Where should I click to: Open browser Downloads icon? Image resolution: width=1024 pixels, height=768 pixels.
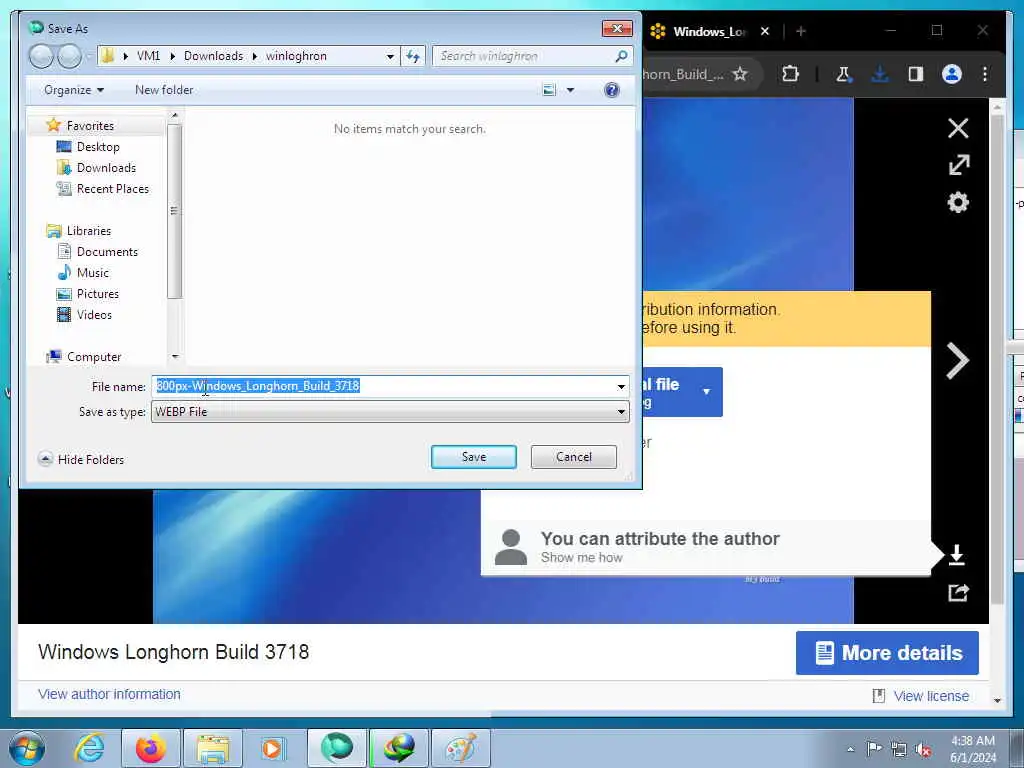[880, 74]
